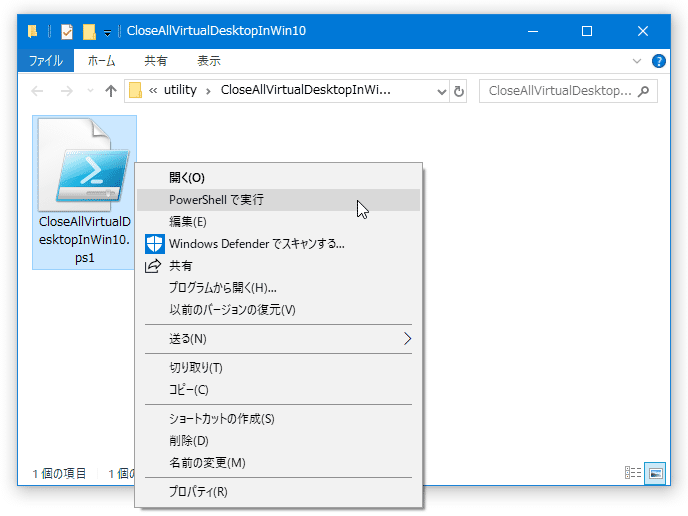The width and height of the screenshot is (688, 516).
Task: Click the New Folder icon in title bar
Action: [89, 32]
